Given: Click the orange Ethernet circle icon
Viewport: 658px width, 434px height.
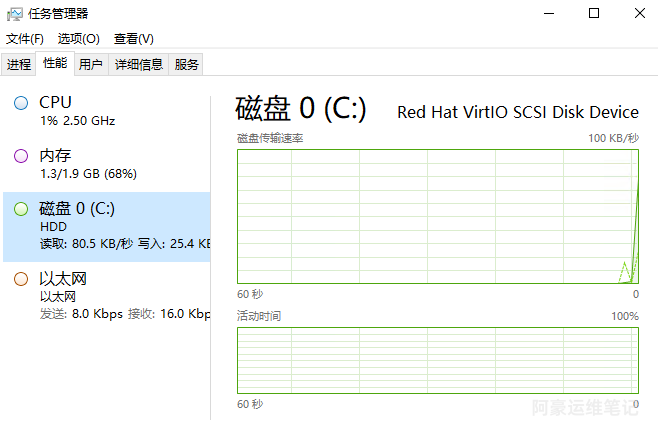Looking at the screenshot, I should [x=21, y=279].
